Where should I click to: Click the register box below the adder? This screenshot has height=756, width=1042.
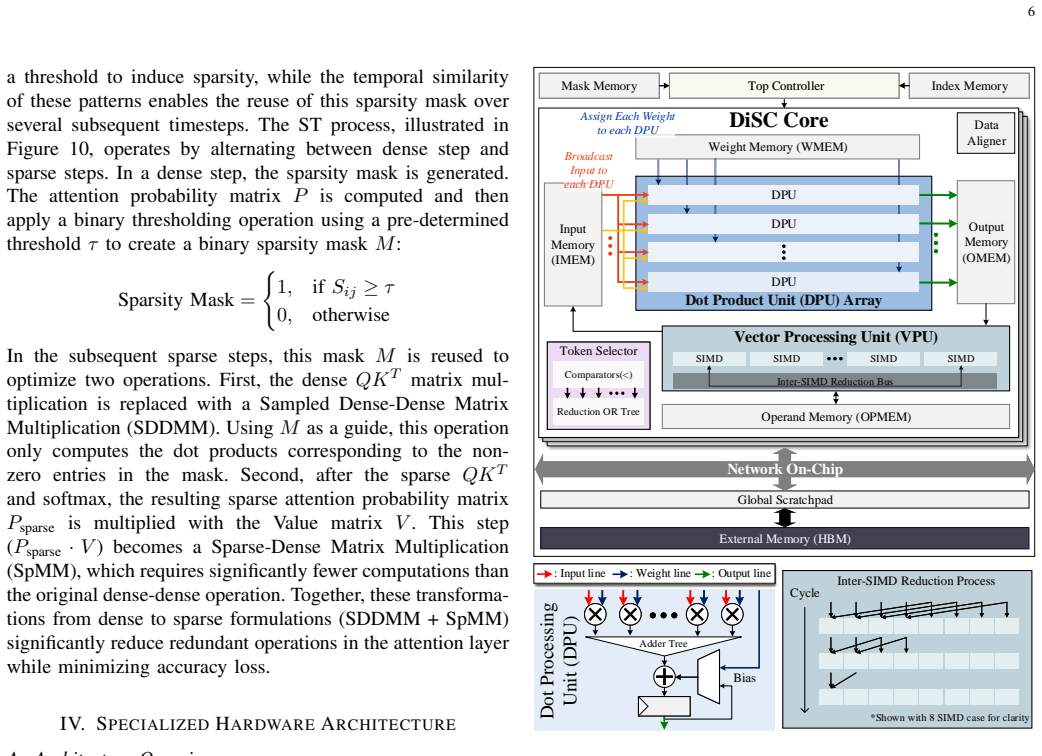(664, 706)
